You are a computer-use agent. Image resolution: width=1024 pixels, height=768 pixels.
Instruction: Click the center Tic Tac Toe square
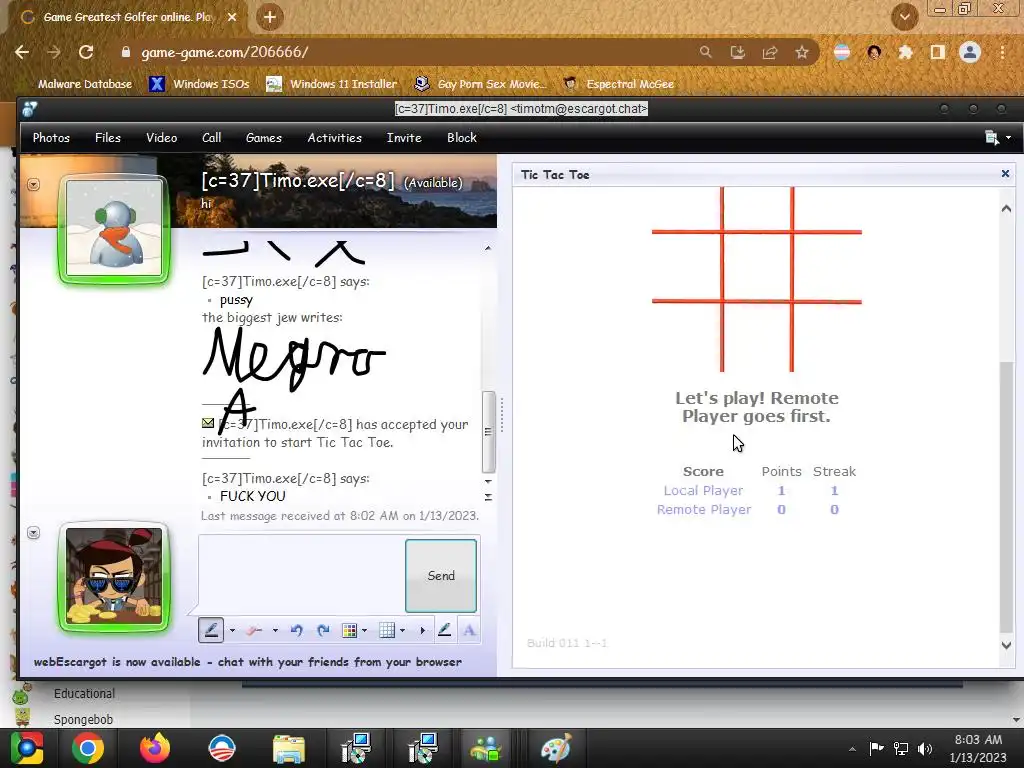click(757, 266)
